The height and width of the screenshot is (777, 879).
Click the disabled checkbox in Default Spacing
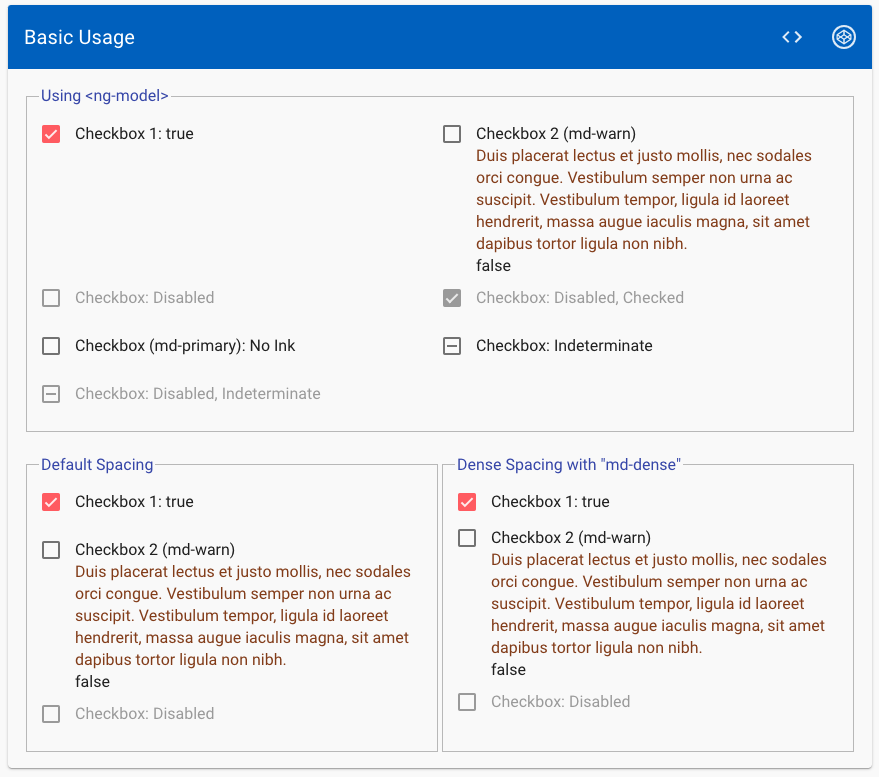(x=51, y=714)
